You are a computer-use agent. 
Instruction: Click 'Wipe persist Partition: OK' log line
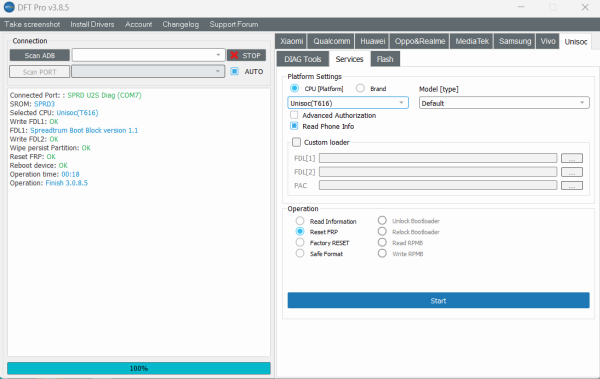point(50,148)
